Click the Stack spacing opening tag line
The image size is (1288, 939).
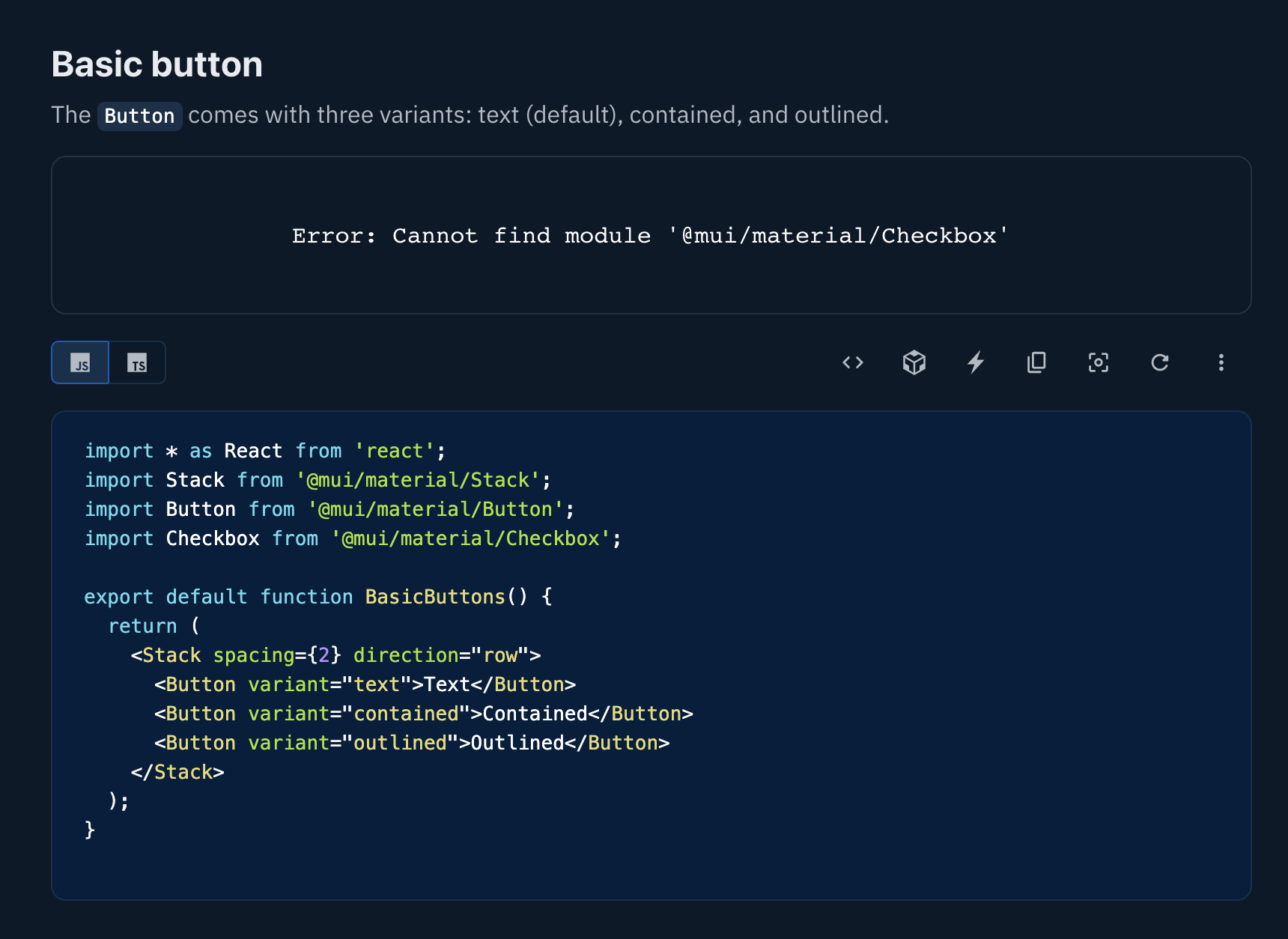click(335, 655)
